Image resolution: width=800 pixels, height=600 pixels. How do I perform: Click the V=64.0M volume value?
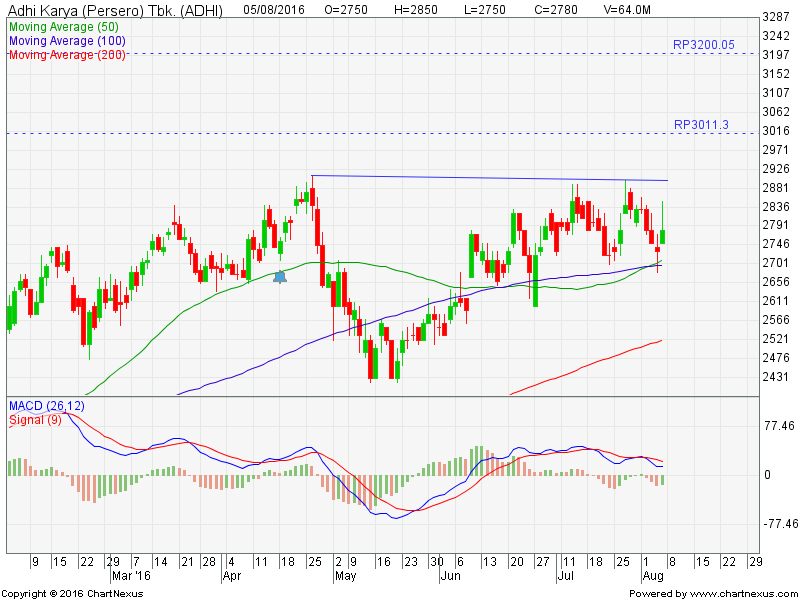[x=627, y=10]
